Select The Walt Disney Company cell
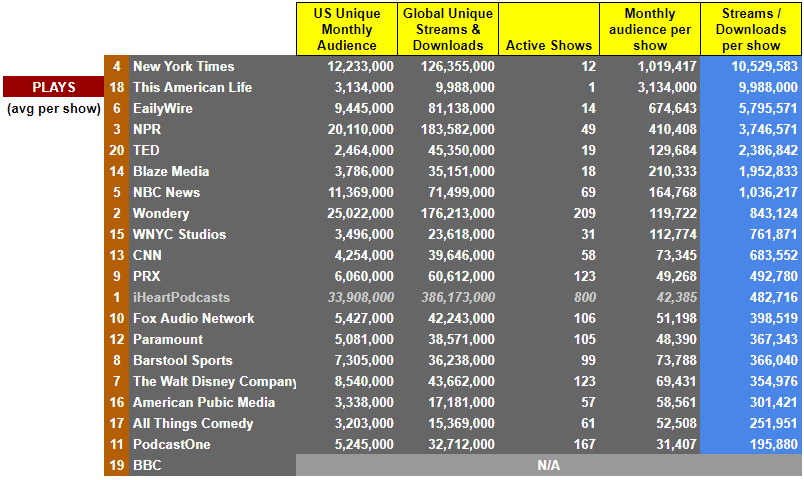The width and height of the screenshot is (804, 480). [214, 382]
